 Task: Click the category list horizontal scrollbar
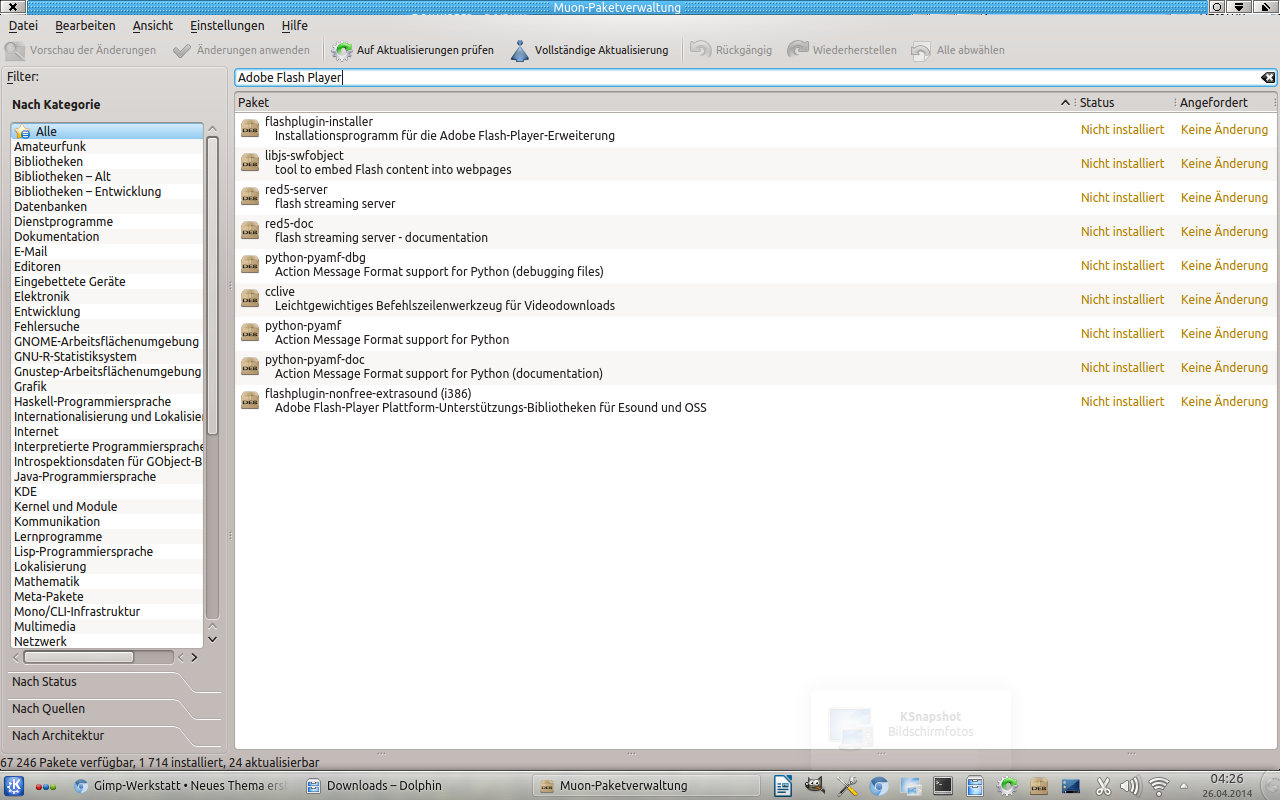79,657
